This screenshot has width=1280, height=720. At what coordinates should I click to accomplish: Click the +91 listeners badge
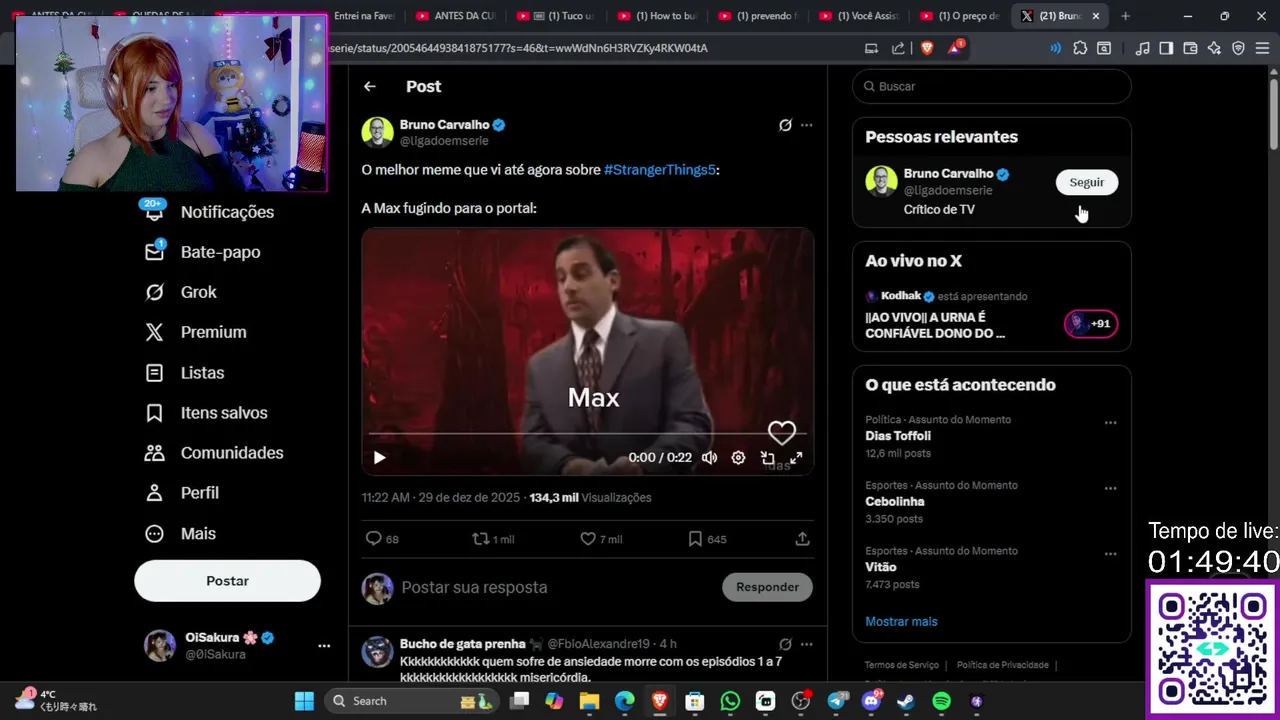tap(1090, 323)
